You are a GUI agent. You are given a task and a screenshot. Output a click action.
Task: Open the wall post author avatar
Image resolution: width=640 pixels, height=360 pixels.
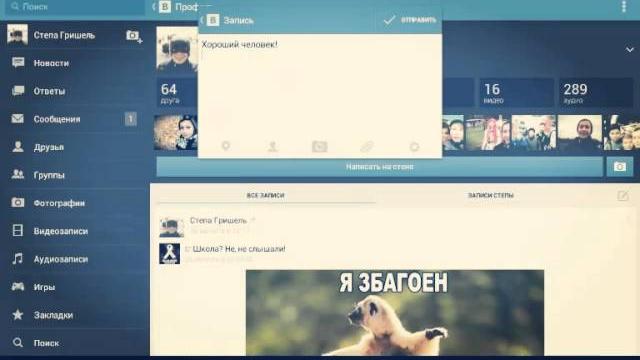coord(171,227)
